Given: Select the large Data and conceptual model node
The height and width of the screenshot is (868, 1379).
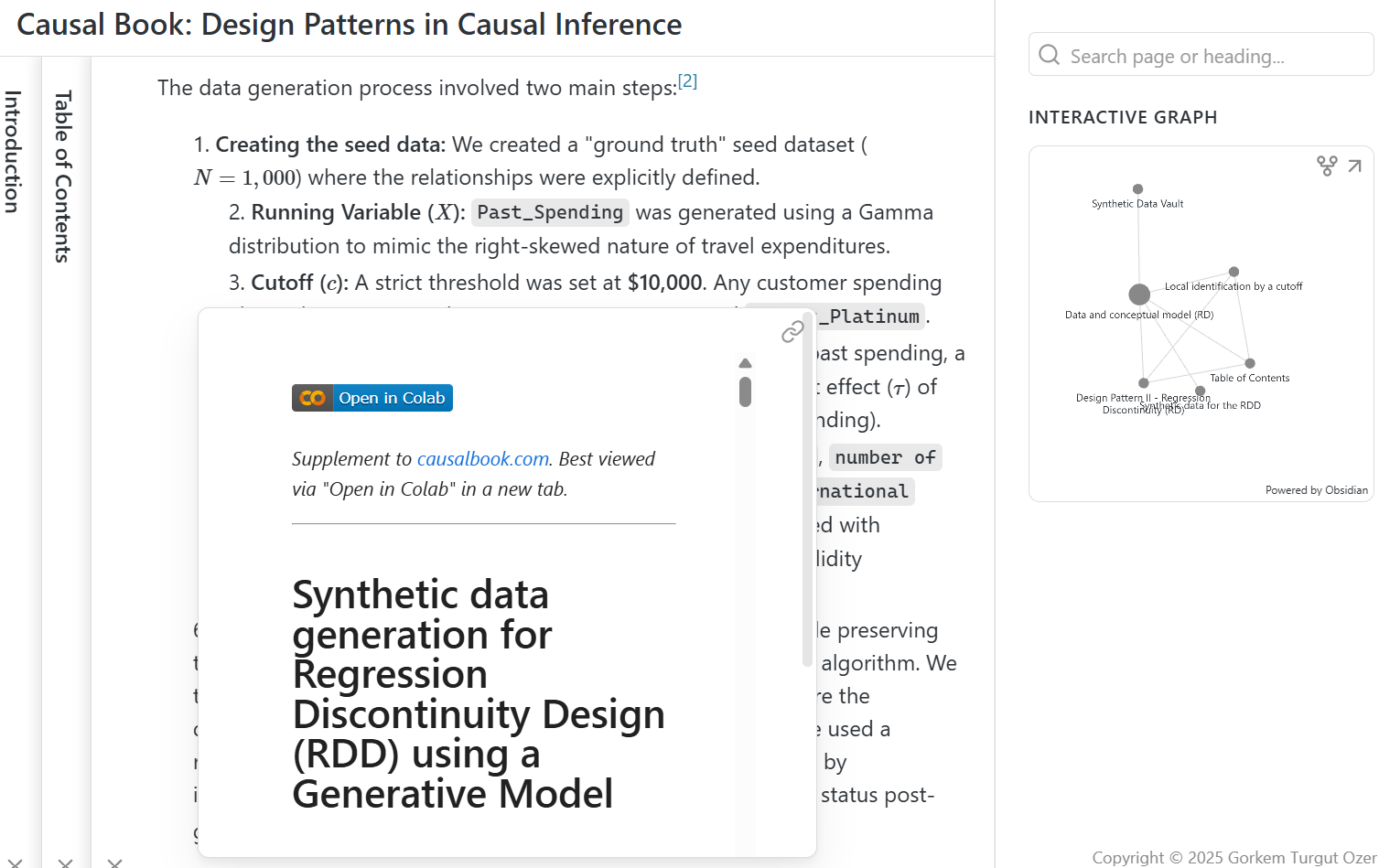Looking at the screenshot, I should [x=1139, y=295].
